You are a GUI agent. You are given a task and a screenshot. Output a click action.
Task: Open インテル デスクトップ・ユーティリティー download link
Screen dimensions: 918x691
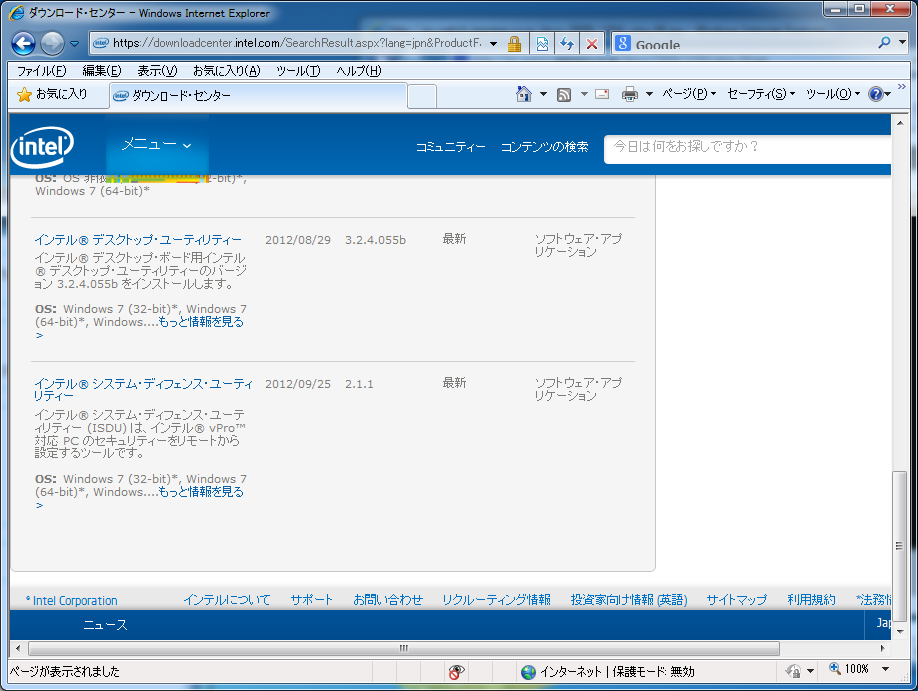point(138,240)
